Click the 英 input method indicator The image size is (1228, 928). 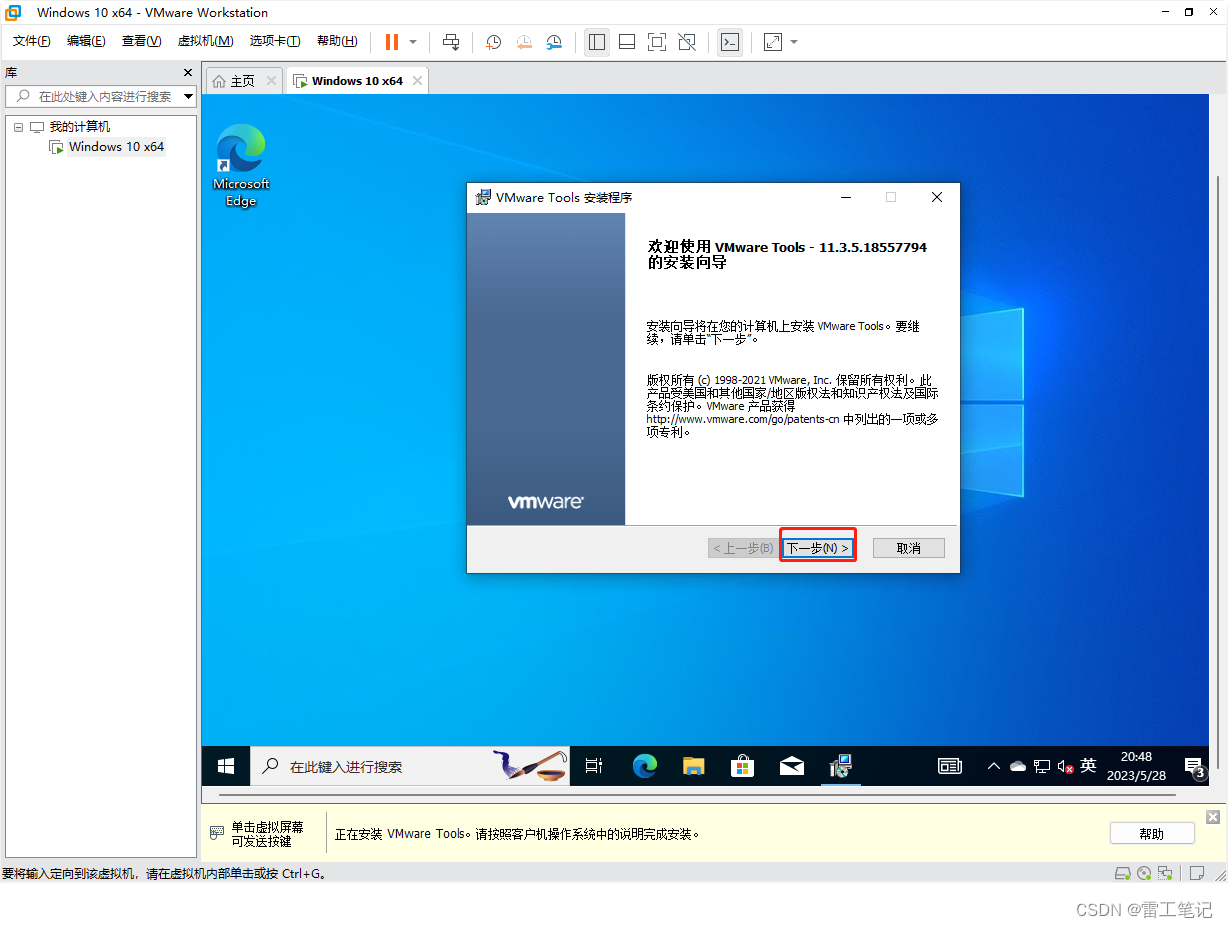(x=1088, y=765)
